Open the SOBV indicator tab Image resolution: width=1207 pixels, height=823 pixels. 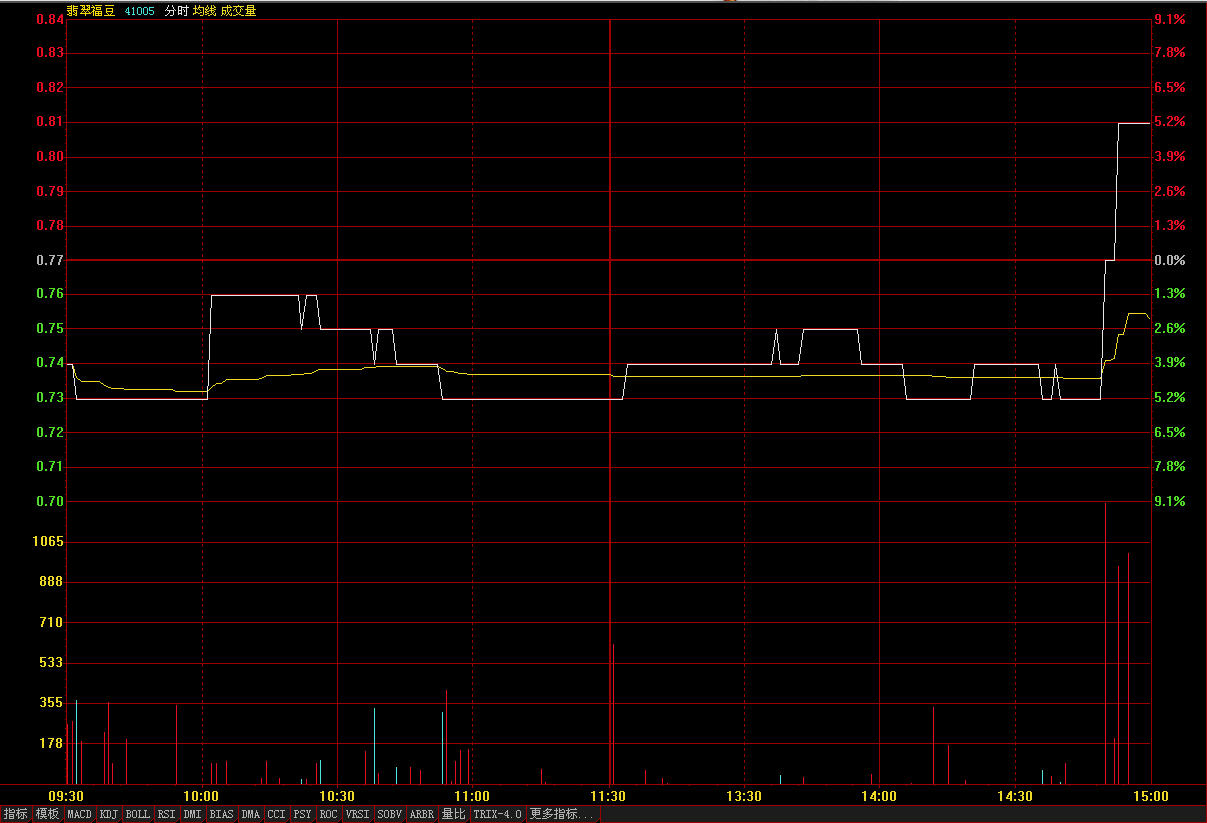(389, 814)
